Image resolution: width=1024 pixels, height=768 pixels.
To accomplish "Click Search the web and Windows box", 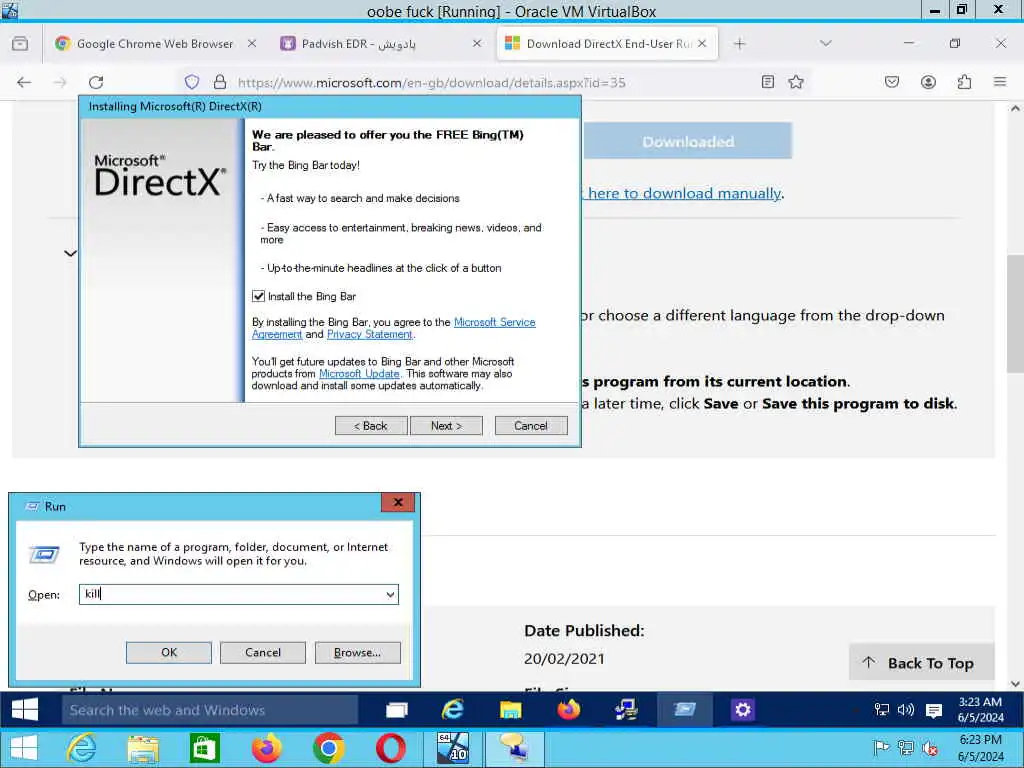I will point(210,710).
